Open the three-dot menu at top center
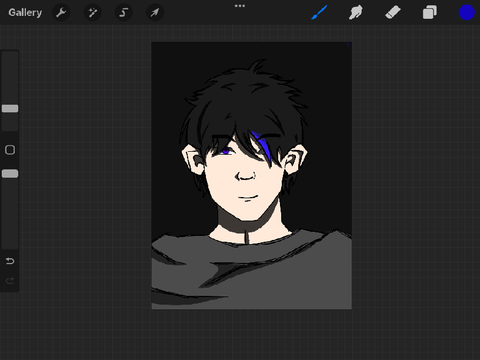The width and height of the screenshot is (480, 360). point(240,6)
